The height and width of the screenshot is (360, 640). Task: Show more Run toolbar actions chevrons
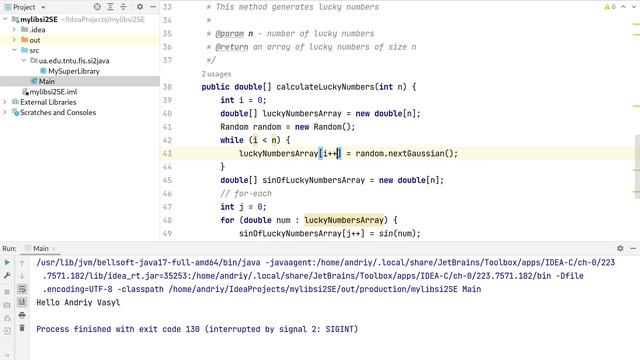click(x=7, y=356)
